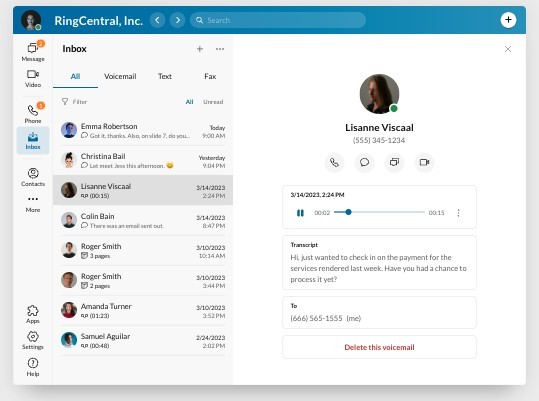Open the Video section in sidebar
The height and width of the screenshot is (401, 539).
33,79
